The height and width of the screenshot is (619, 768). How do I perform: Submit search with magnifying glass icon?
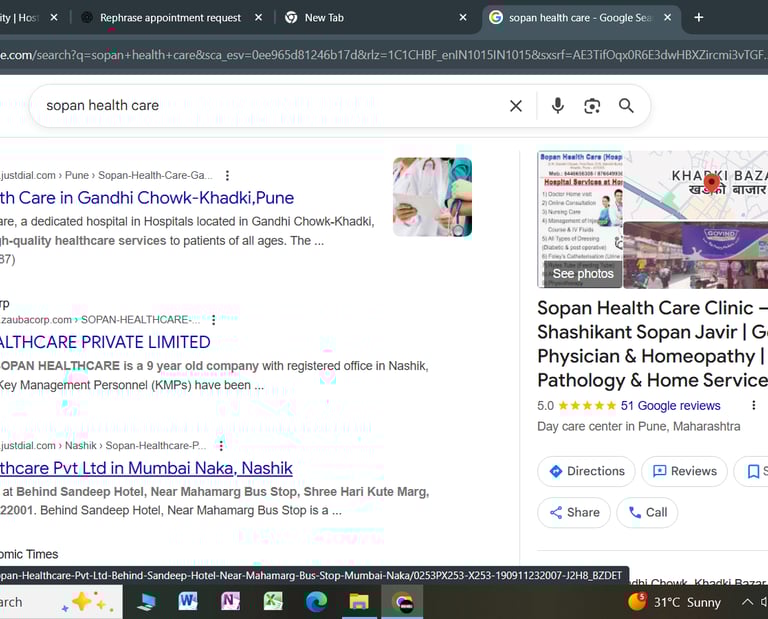(626, 106)
